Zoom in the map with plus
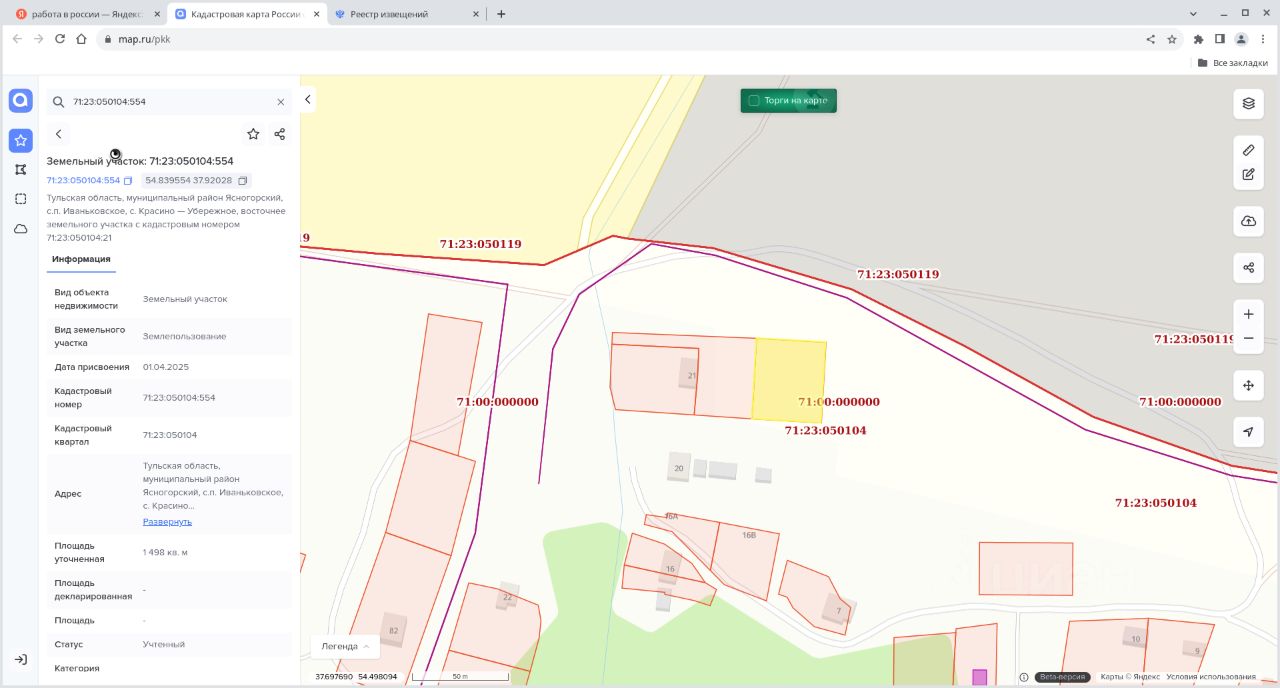1280x688 pixels. [x=1248, y=314]
